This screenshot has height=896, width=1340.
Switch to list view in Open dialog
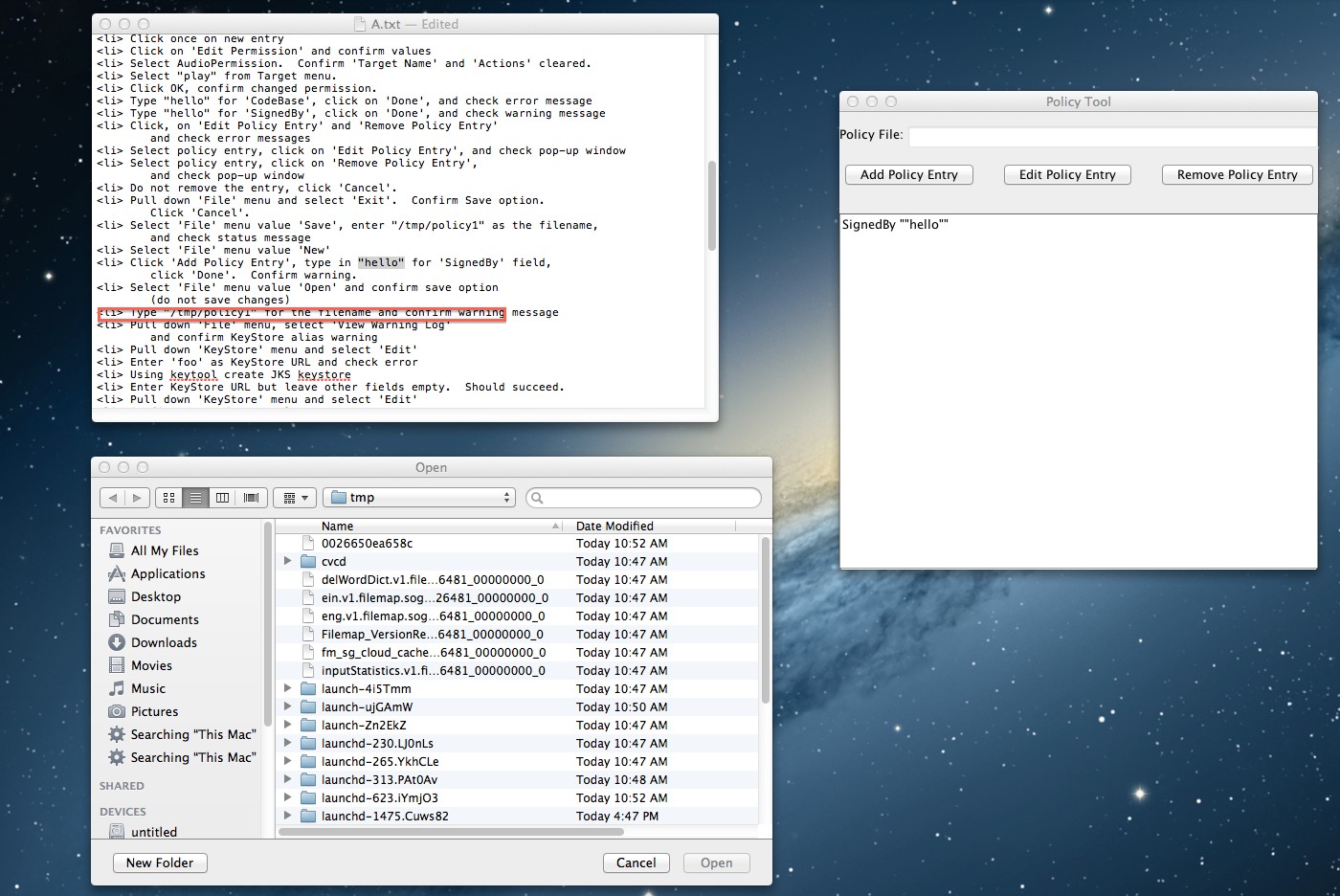point(195,498)
